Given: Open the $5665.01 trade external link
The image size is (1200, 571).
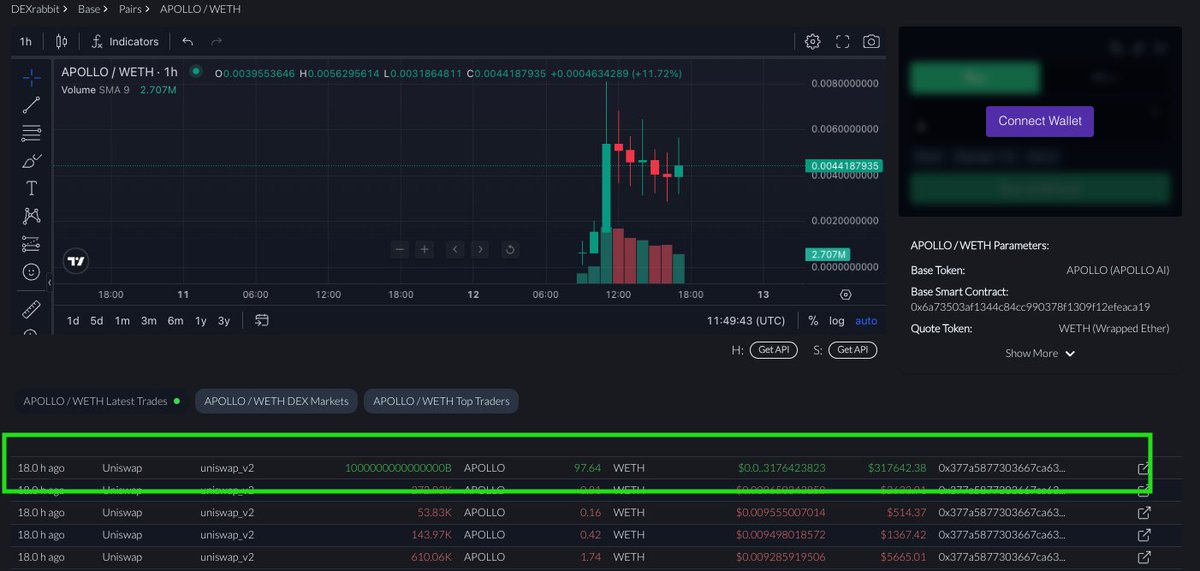Looking at the screenshot, I should click(1144, 557).
